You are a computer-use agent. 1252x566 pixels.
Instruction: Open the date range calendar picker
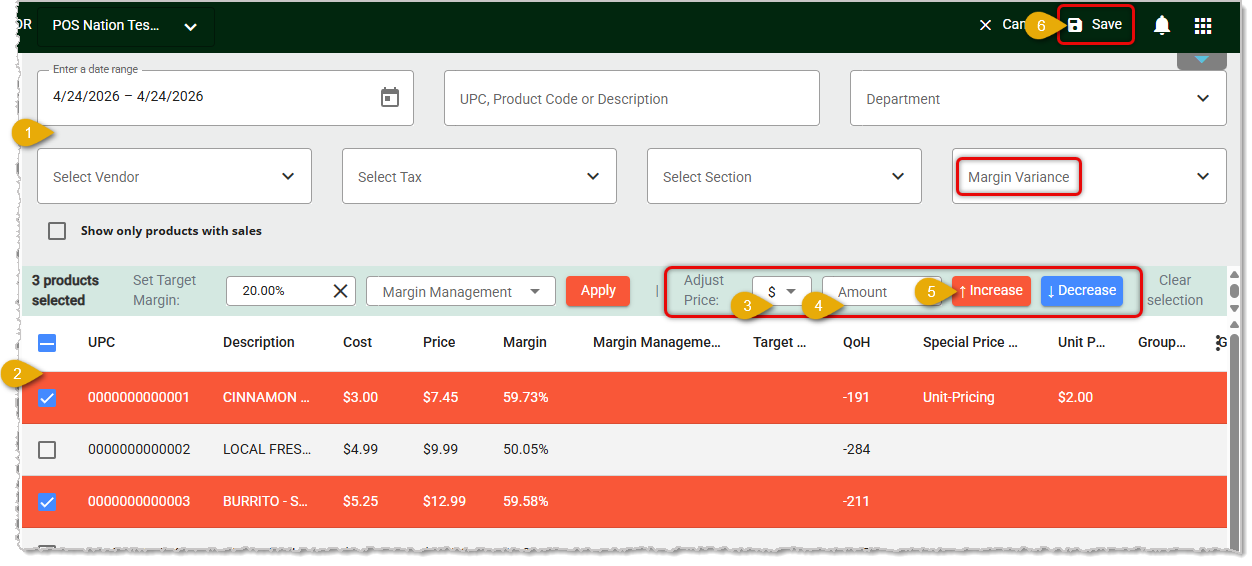click(x=390, y=97)
